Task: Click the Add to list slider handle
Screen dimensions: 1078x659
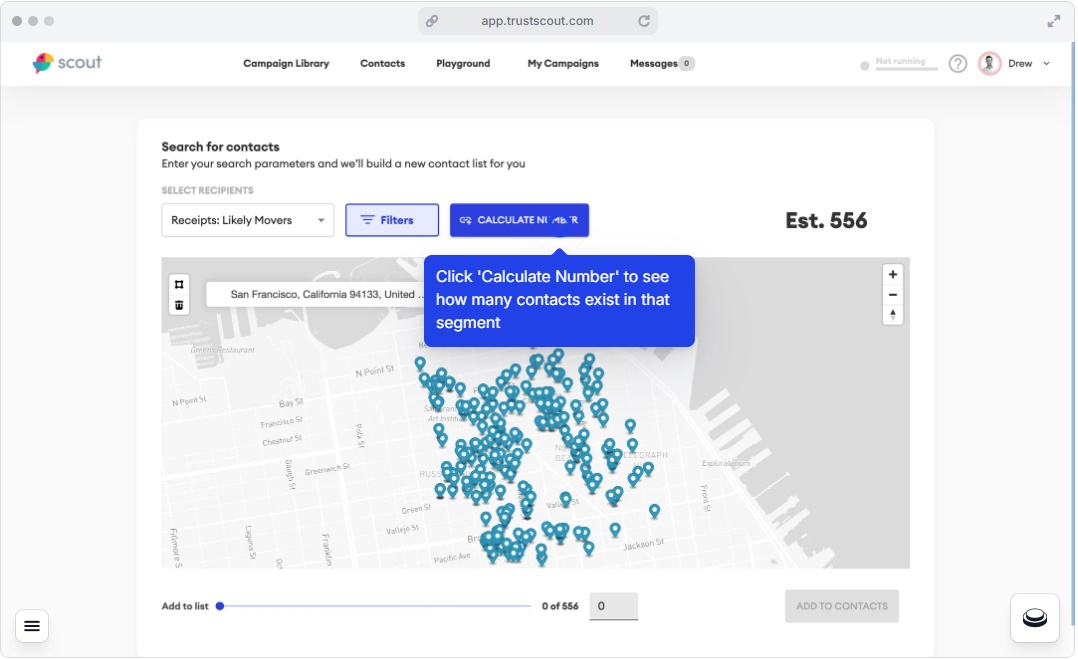Action: [220, 606]
